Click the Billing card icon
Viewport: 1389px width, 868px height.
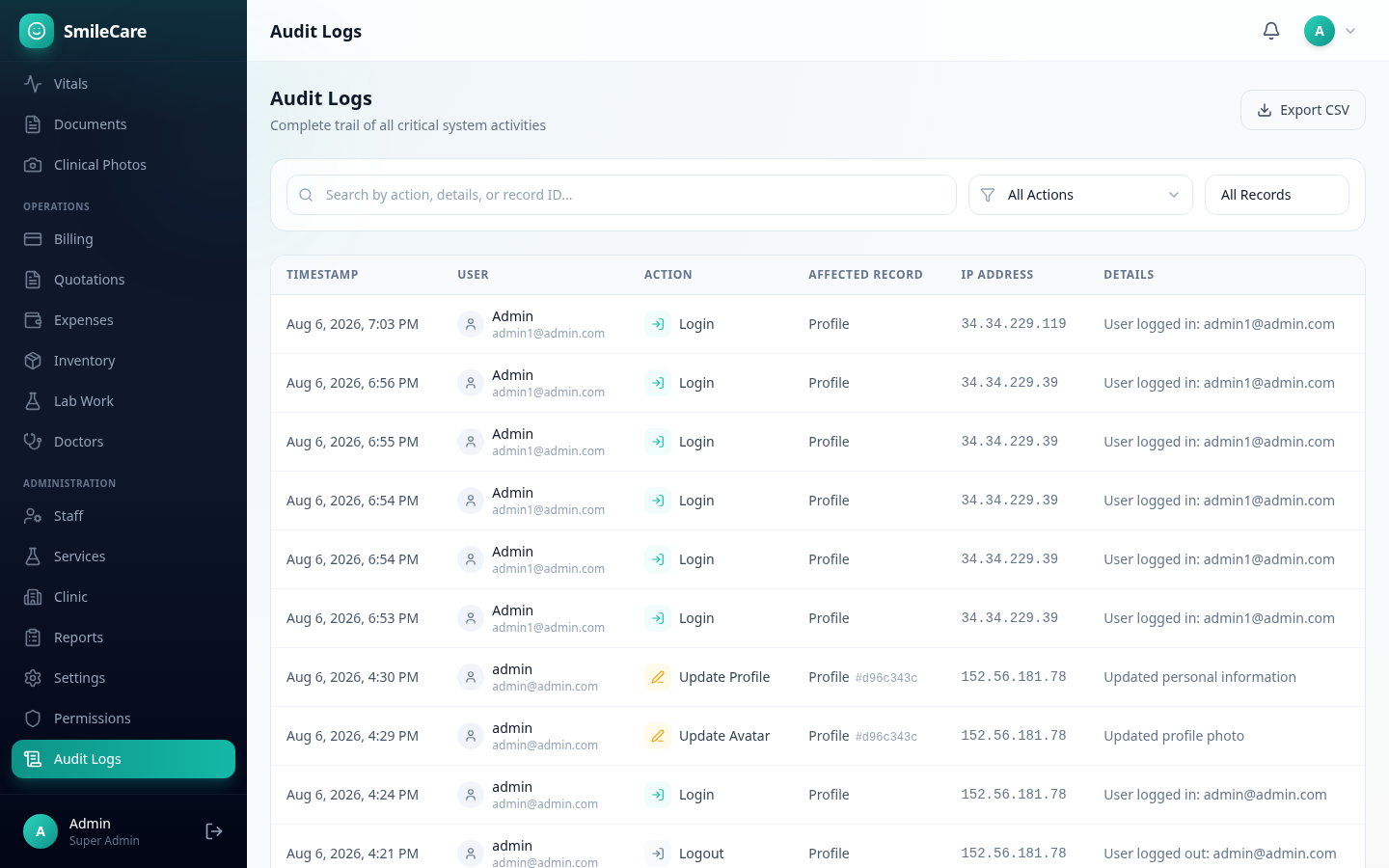(x=33, y=239)
